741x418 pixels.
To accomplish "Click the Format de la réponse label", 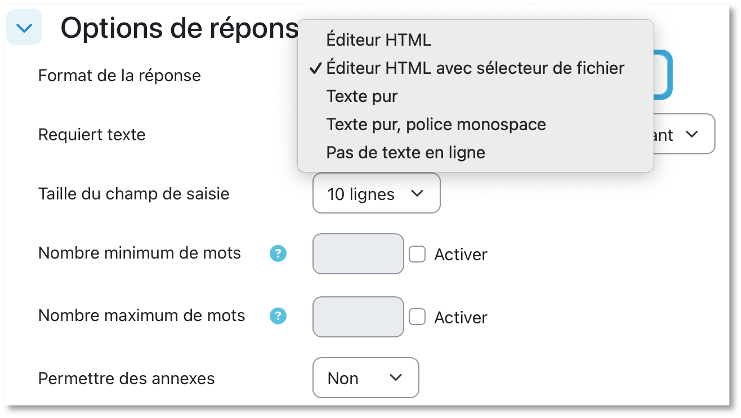I will pos(119,75).
